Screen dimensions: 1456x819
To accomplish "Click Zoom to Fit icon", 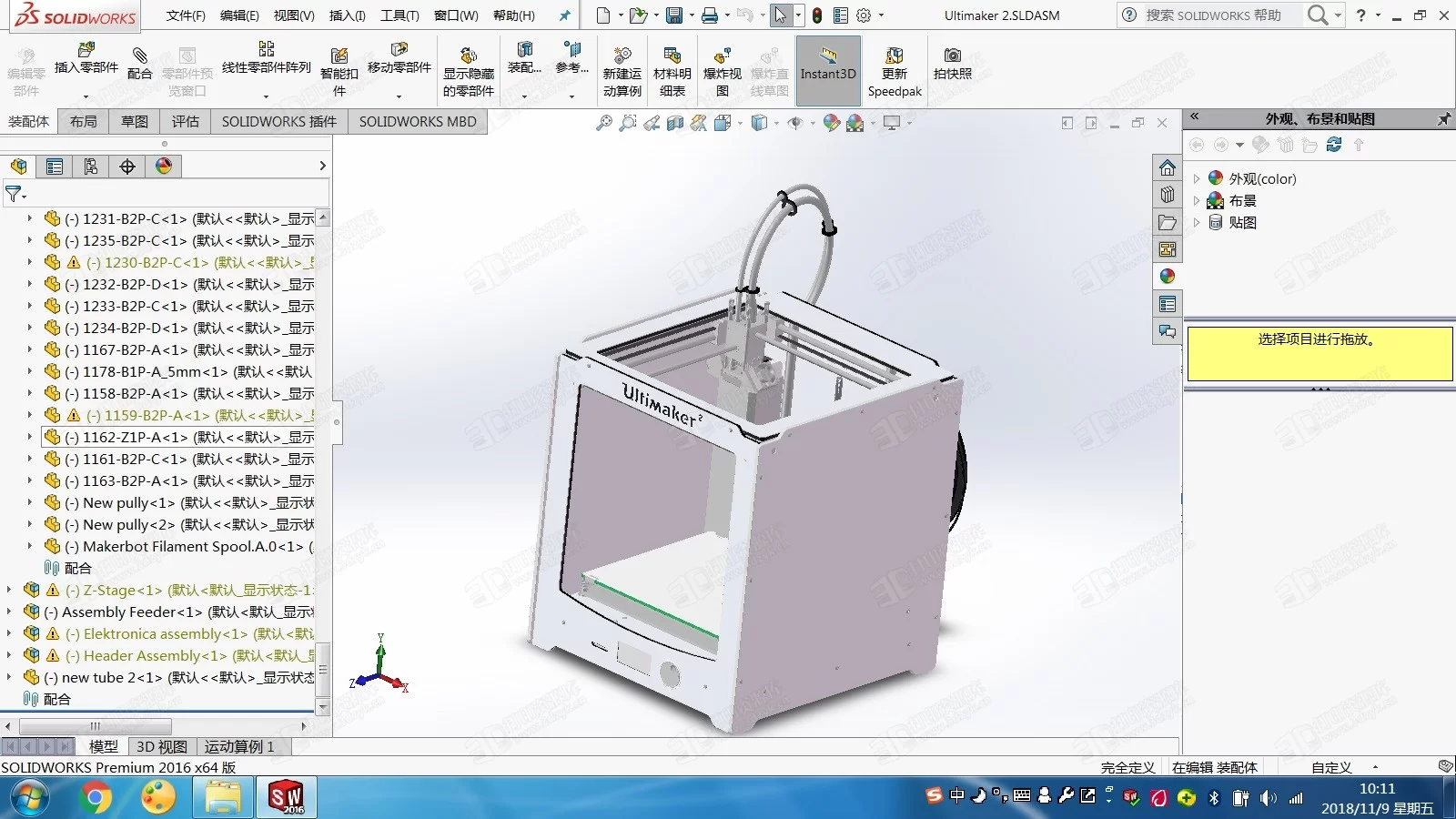I will point(603,123).
